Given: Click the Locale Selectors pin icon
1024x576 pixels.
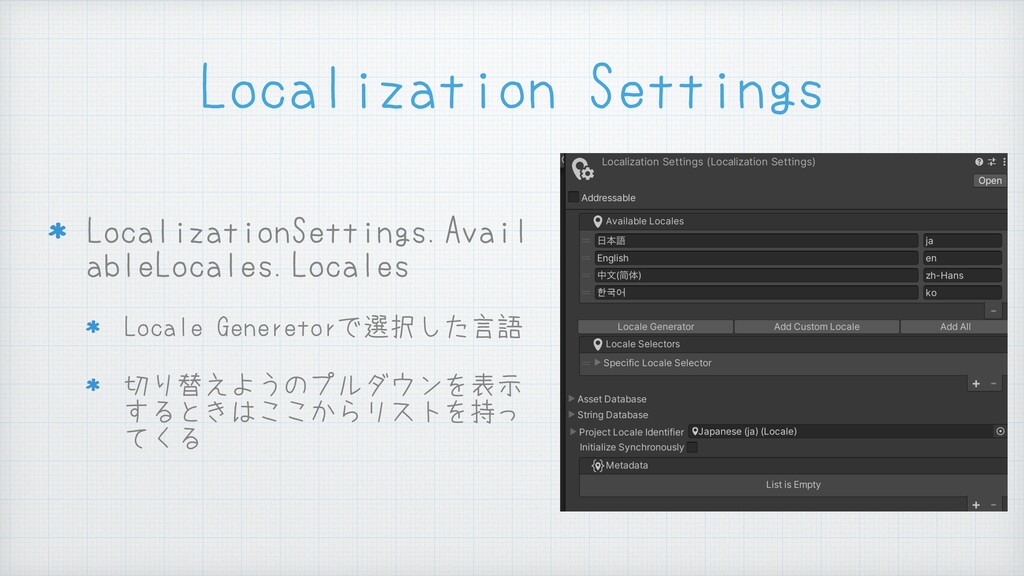Looking at the screenshot, I should [598, 344].
